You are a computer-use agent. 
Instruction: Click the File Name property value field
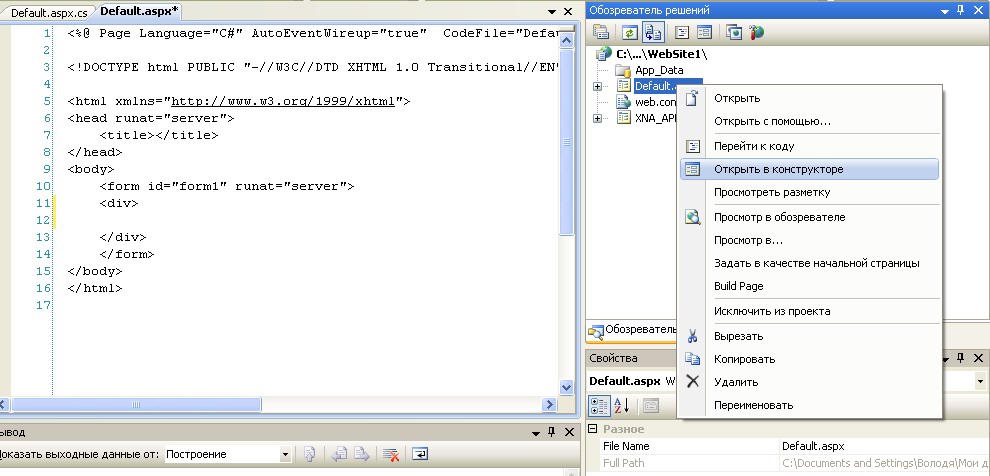(880, 446)
